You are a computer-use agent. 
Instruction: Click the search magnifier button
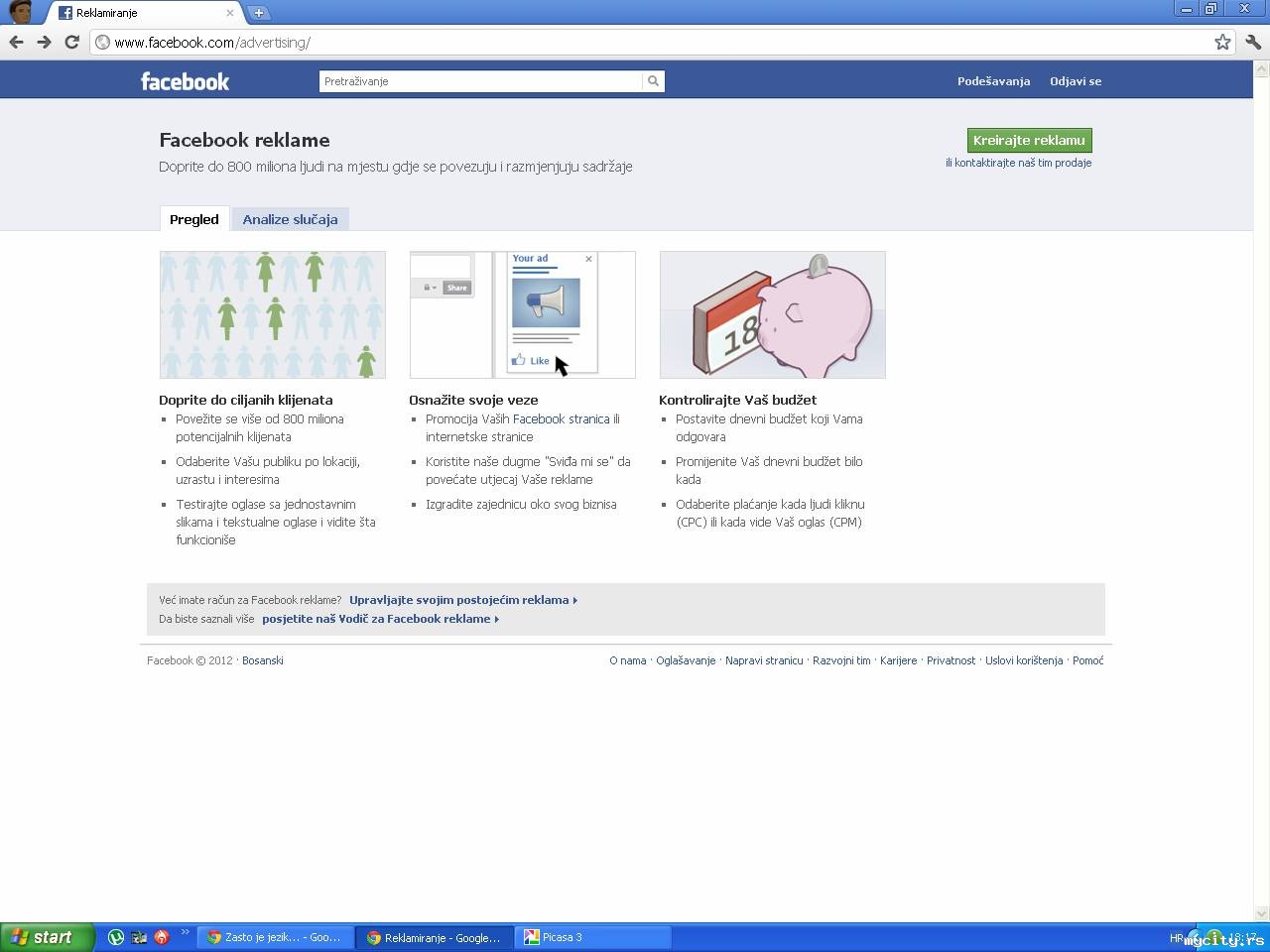(653, 81)
